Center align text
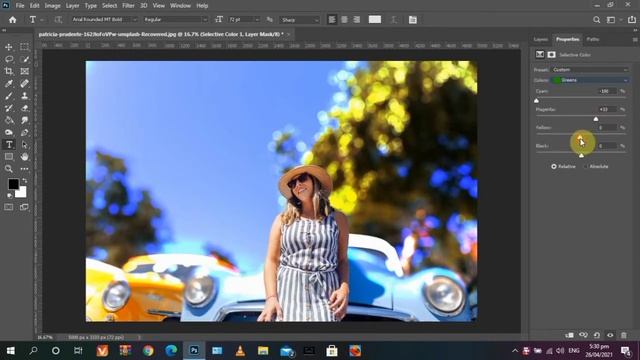640x360 pixels. tap(344, 20)
